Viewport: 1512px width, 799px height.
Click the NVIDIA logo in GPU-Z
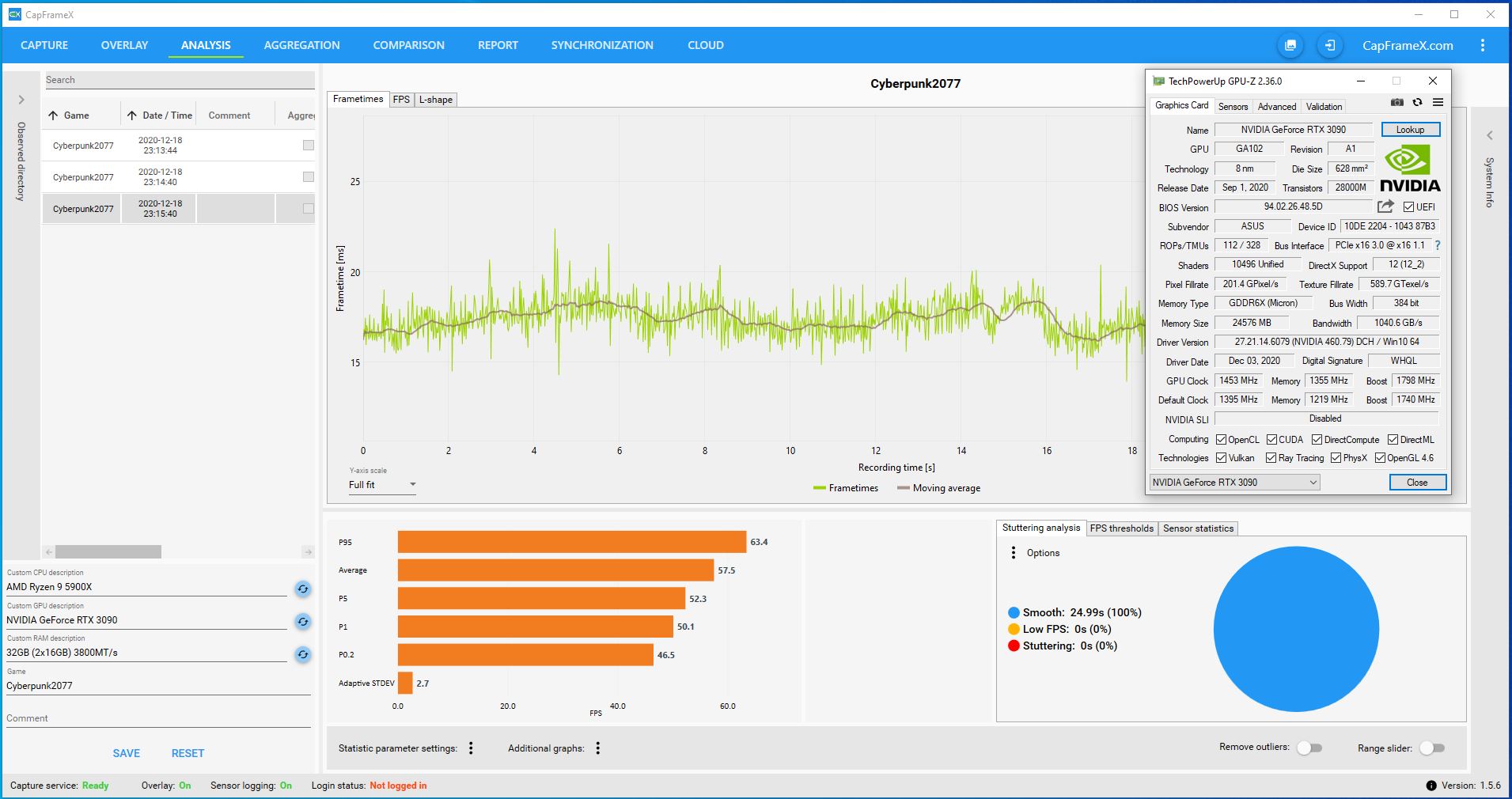point(1410,168)
